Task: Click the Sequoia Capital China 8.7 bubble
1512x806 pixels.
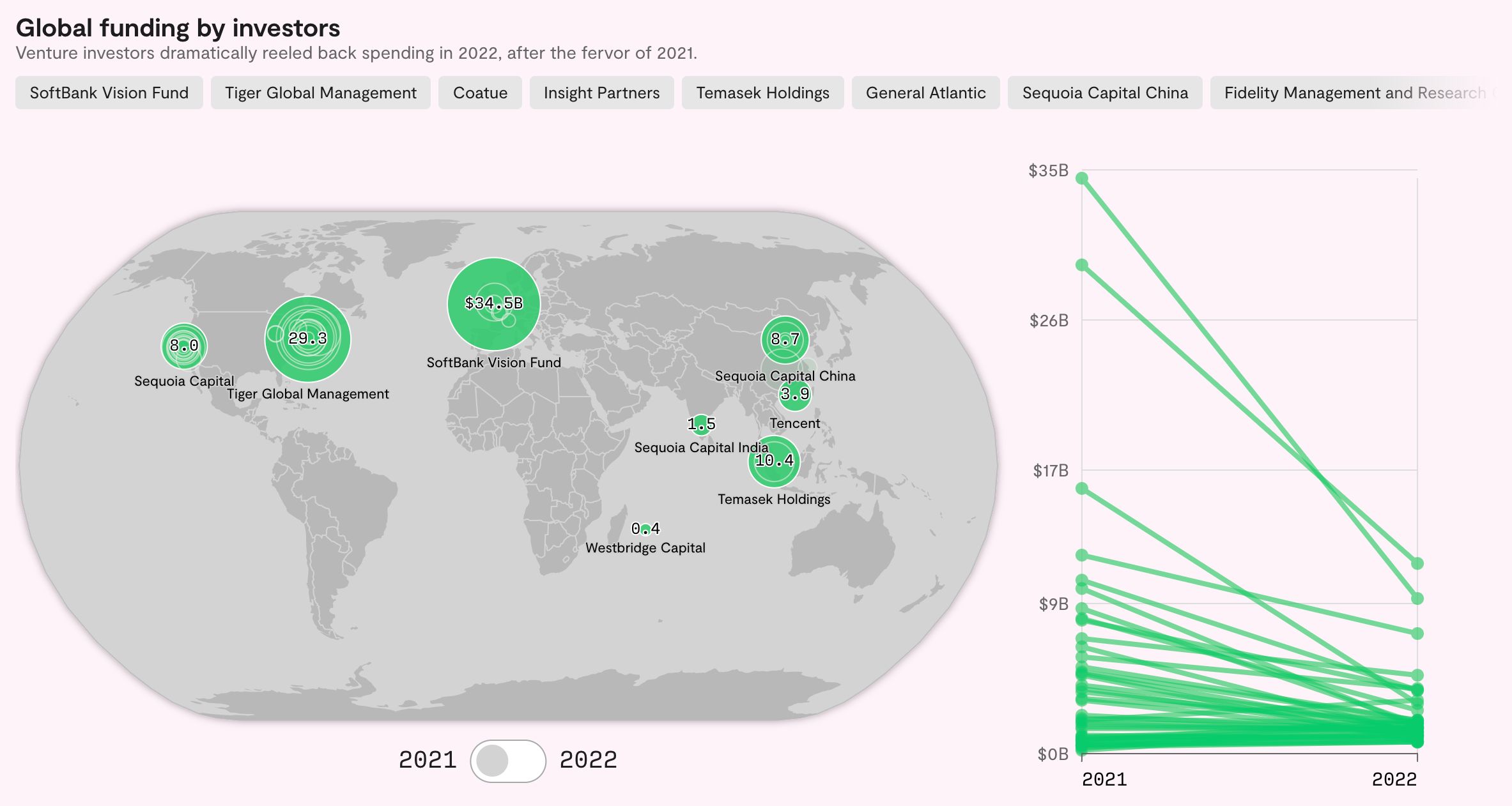Action: pyautogui.click(x=785, y=339)
